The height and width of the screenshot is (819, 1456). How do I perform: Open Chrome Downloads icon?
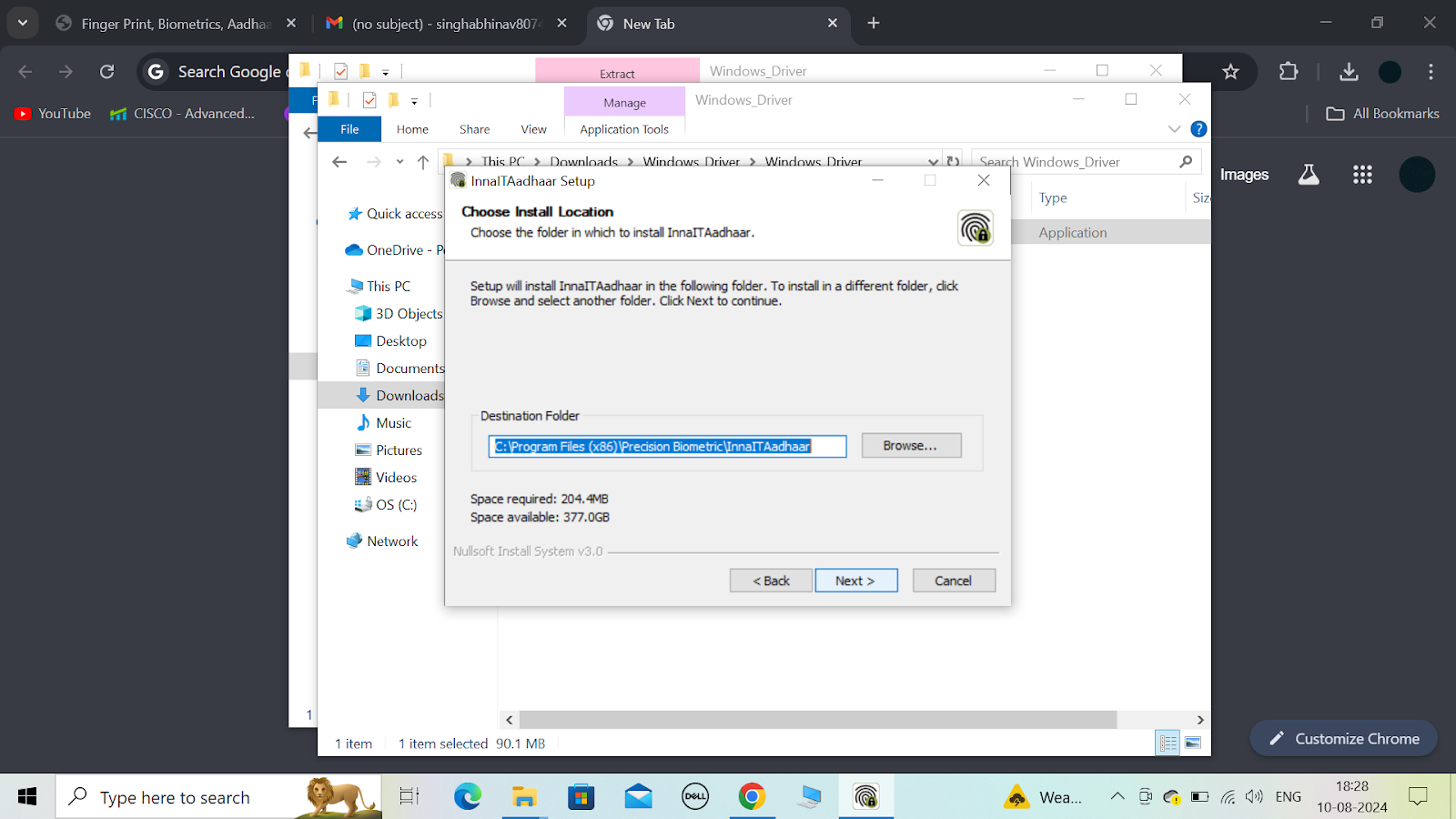point(1349,71)
